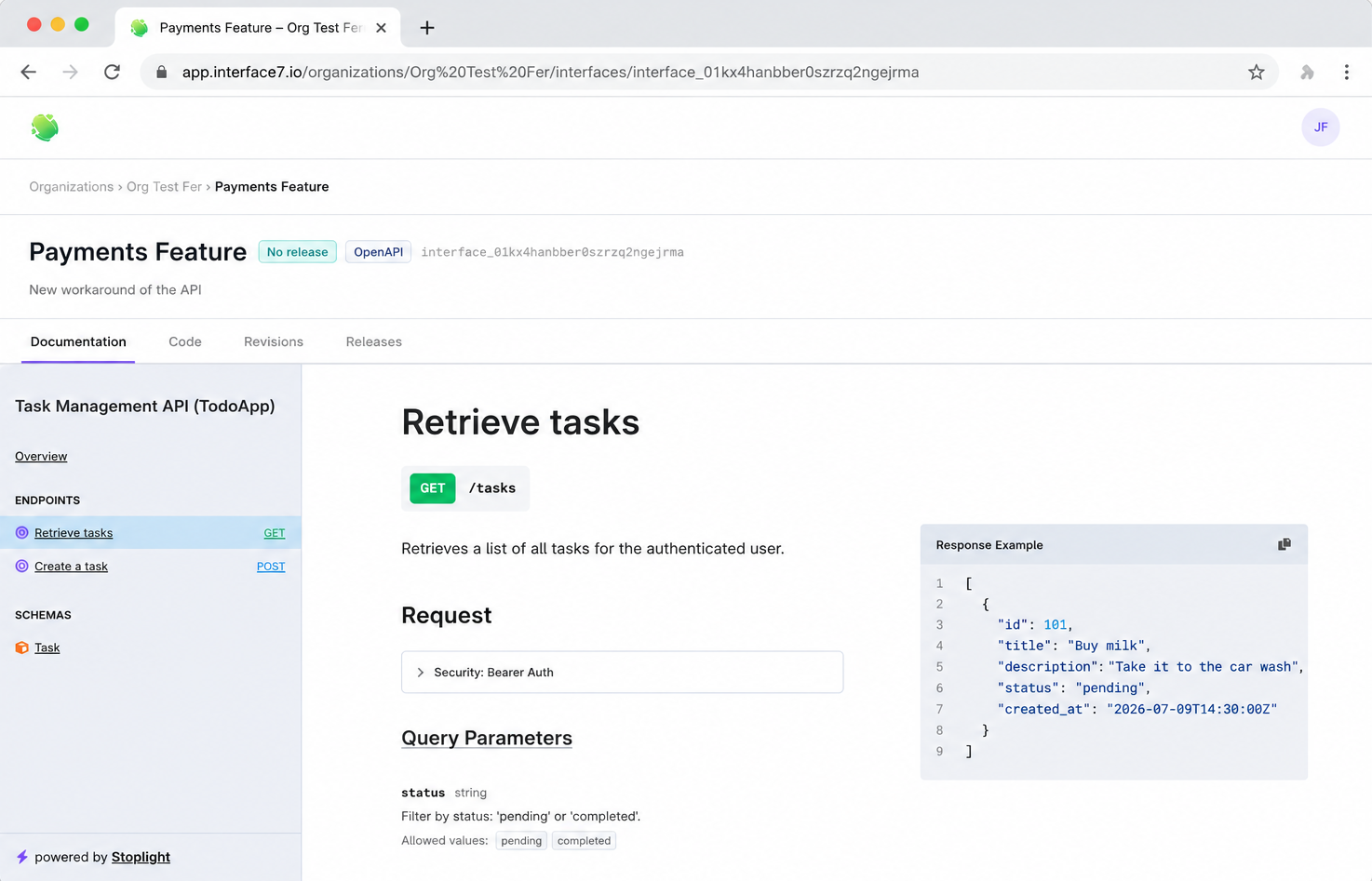The image size is (1372, 881).
Task: Click the Create a task endpoint icon
Action: [21, 567]
